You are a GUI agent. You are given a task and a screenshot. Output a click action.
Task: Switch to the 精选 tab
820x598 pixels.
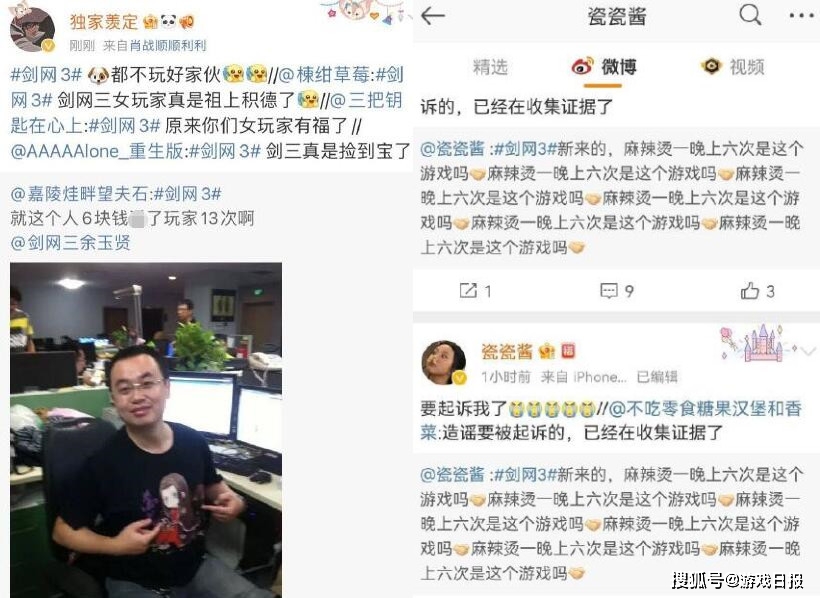490,67
